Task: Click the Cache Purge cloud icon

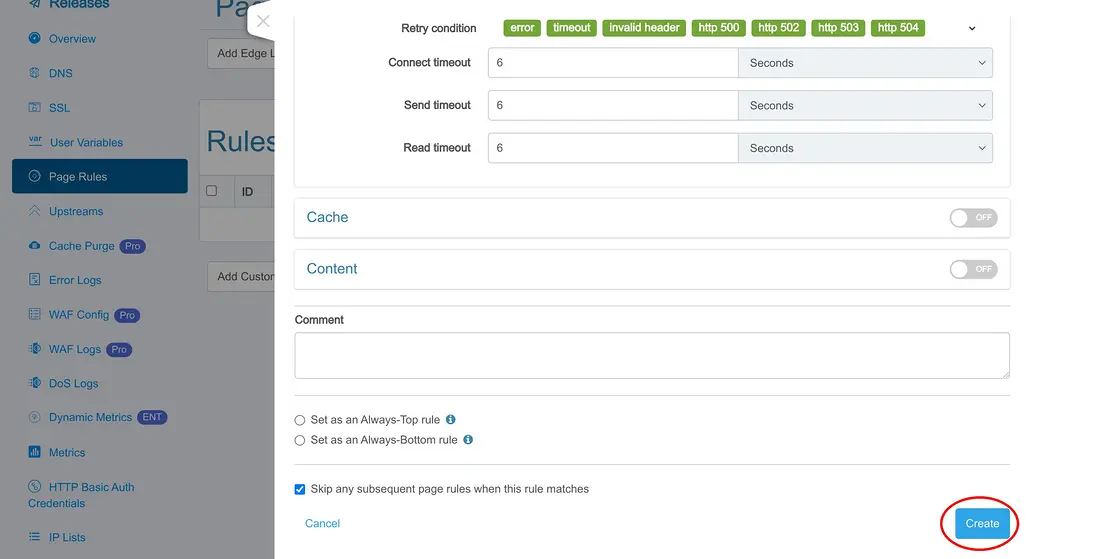Action: click(x=35, y=246)
